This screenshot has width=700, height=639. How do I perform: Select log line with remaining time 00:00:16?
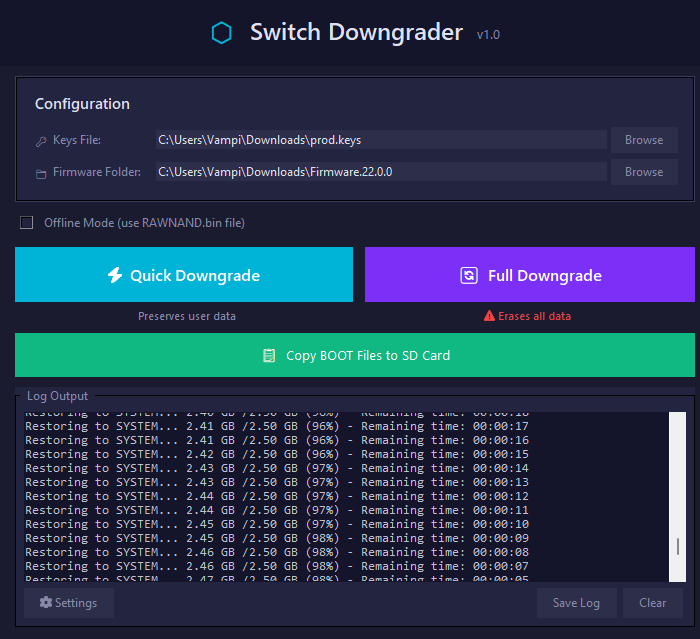pos(277,440)
